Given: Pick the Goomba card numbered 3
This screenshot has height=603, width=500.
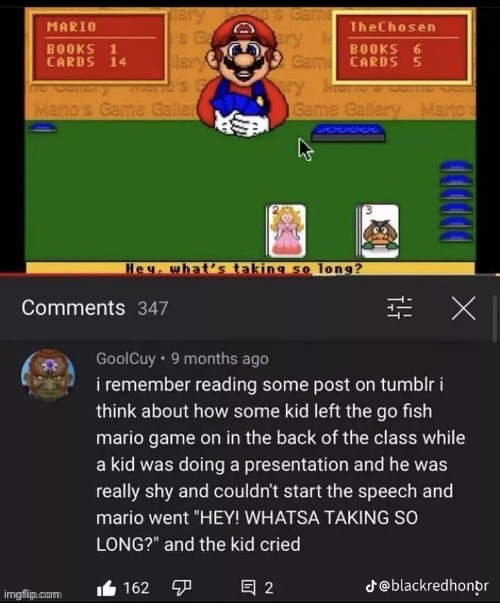Looking at the screenshot, I should [378, 231].
